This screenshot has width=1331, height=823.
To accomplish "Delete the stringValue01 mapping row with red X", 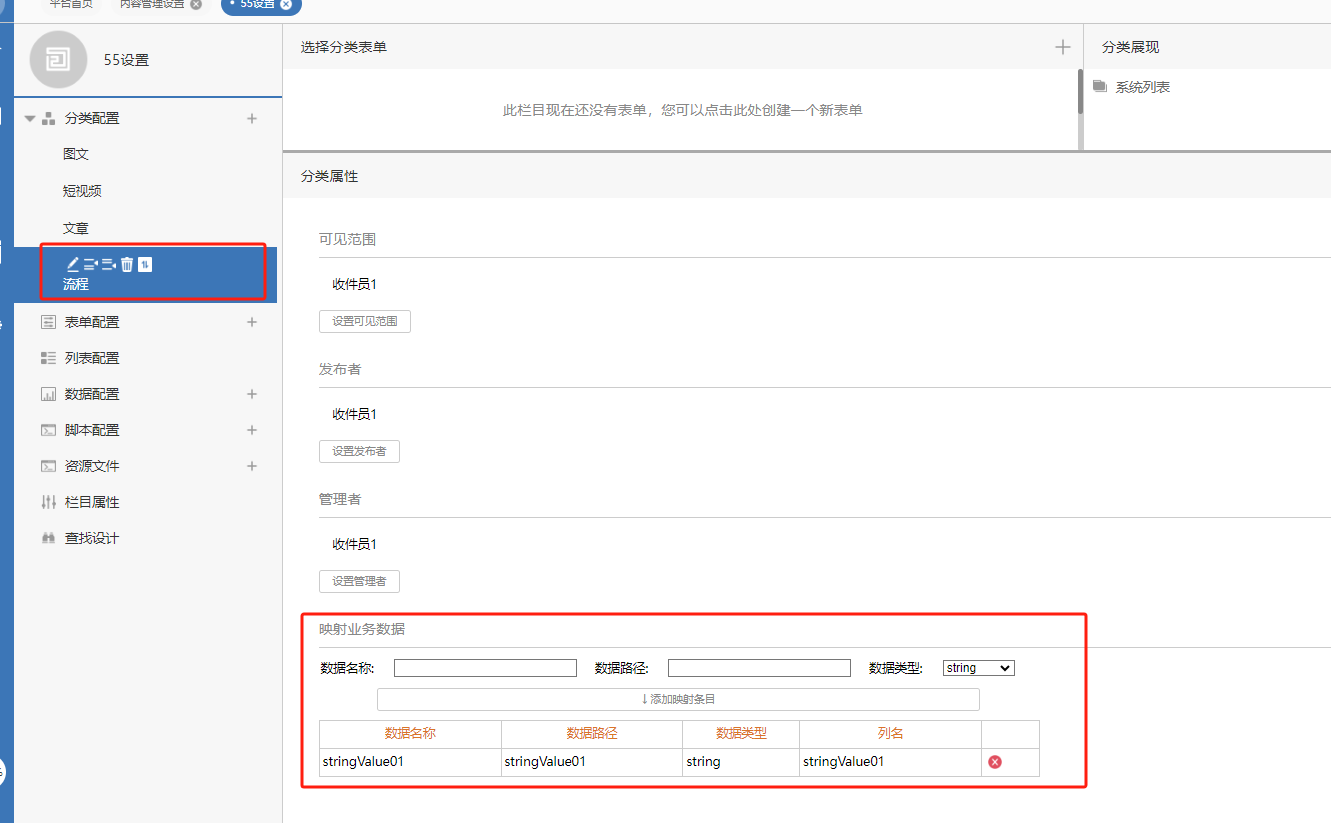I will (x=995, y=762).
